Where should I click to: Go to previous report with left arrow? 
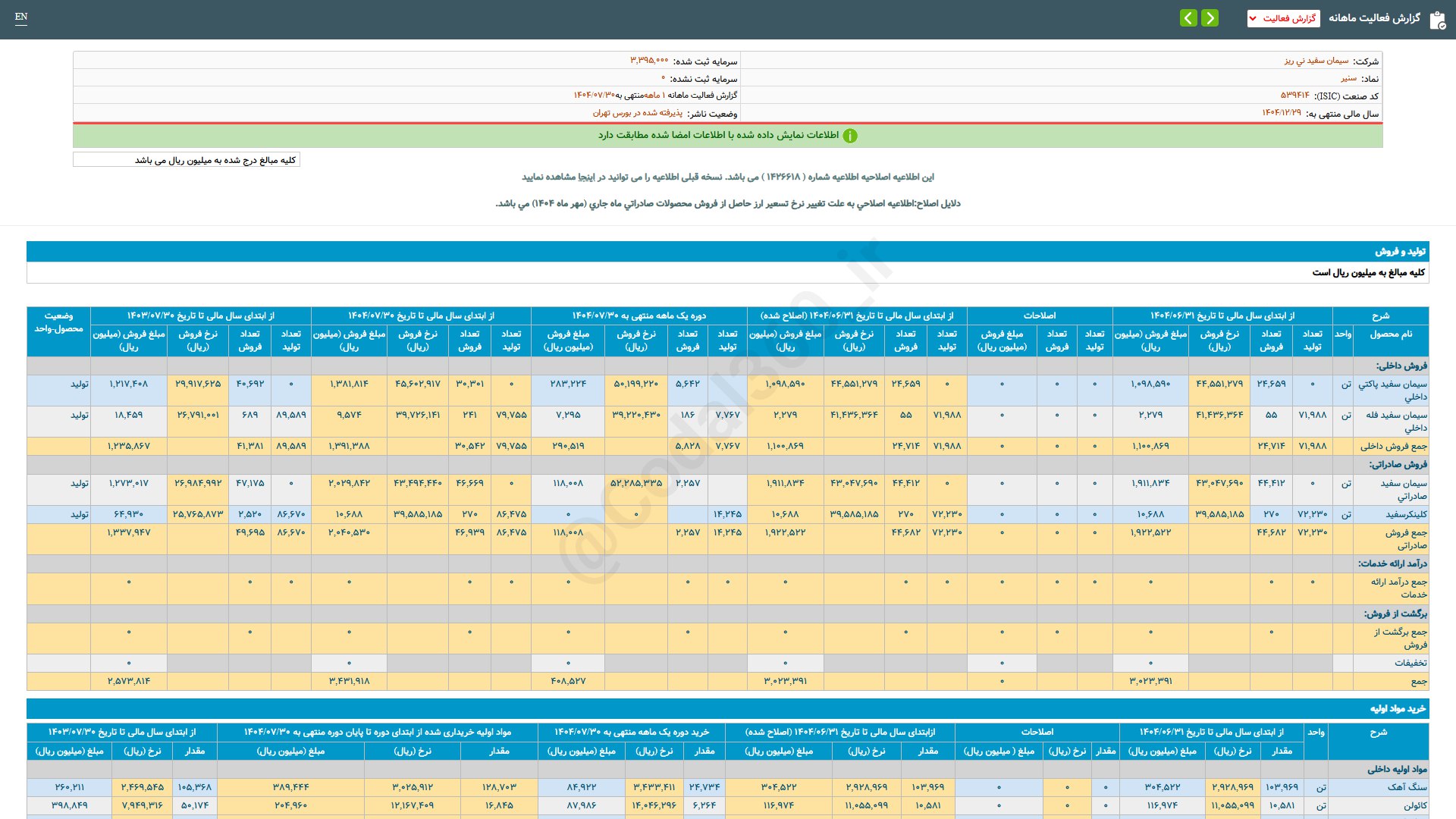pos(1188,18)
